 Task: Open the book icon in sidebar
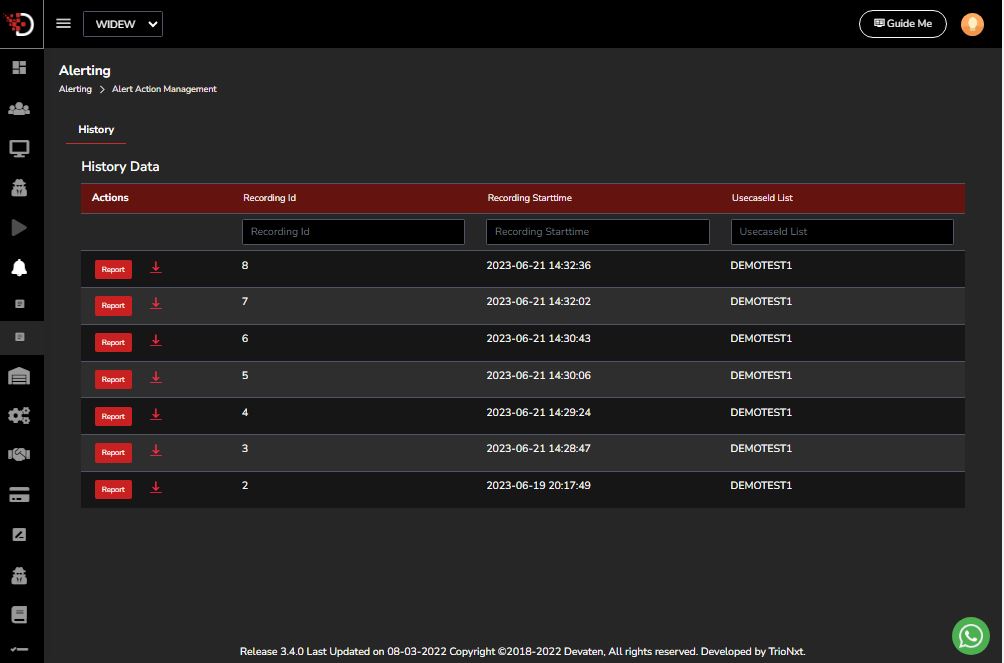19,615
